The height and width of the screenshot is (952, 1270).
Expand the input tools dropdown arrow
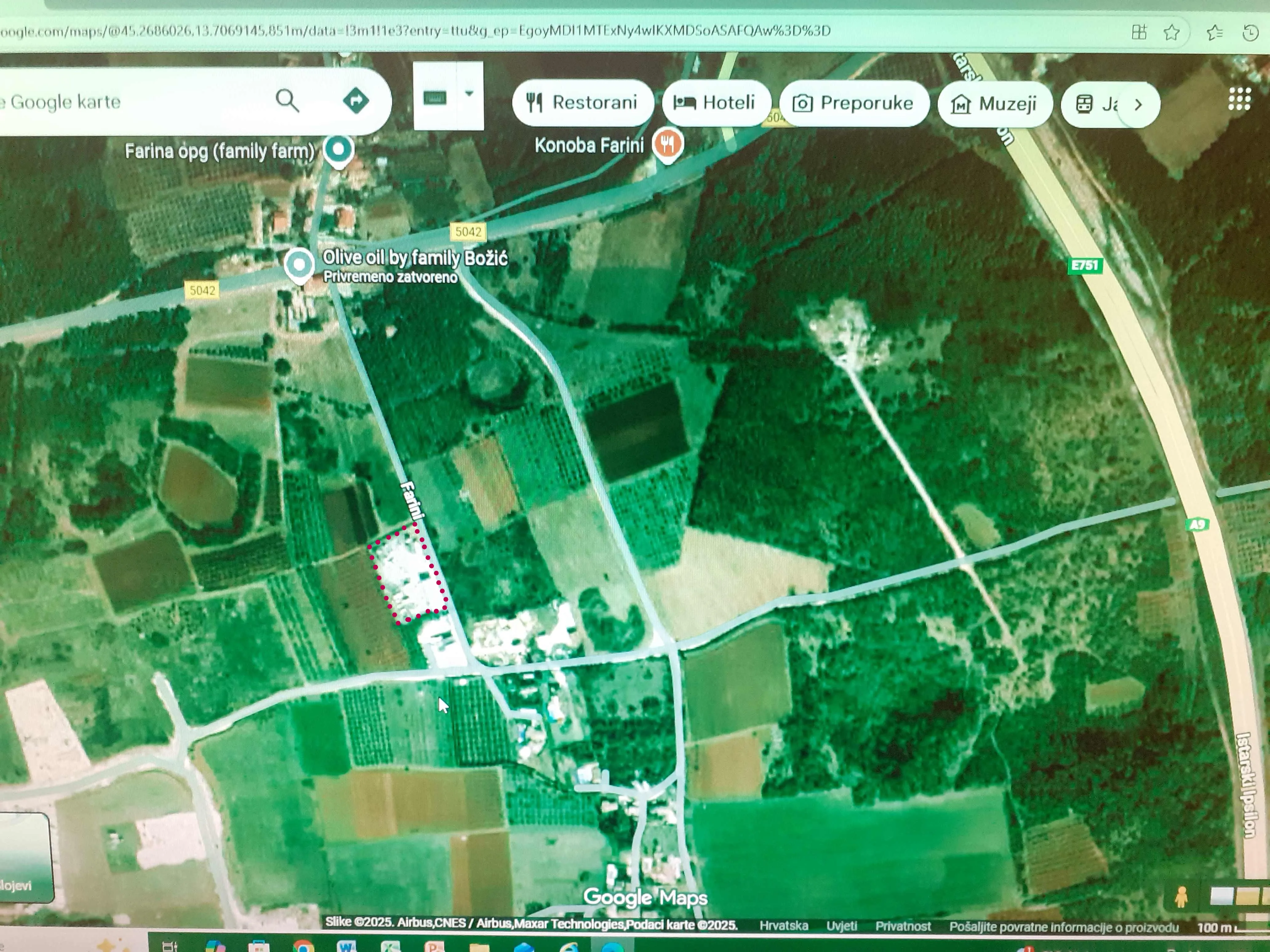tap(469, 93)
